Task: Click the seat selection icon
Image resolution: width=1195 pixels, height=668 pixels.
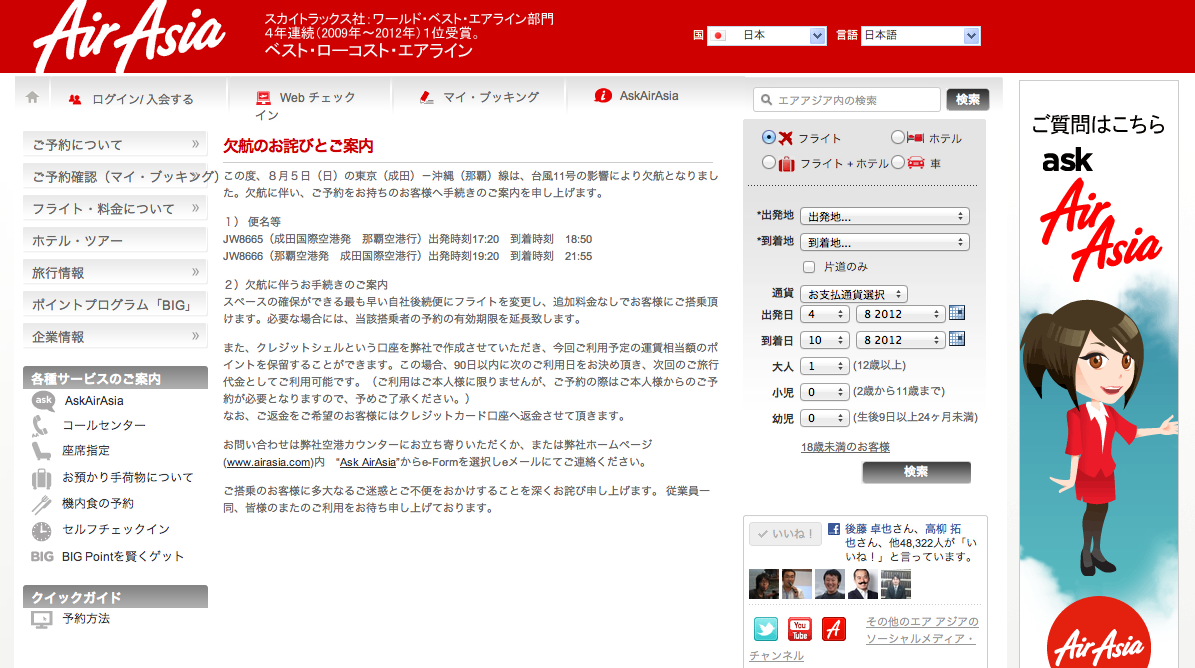Action: point(41,451)
